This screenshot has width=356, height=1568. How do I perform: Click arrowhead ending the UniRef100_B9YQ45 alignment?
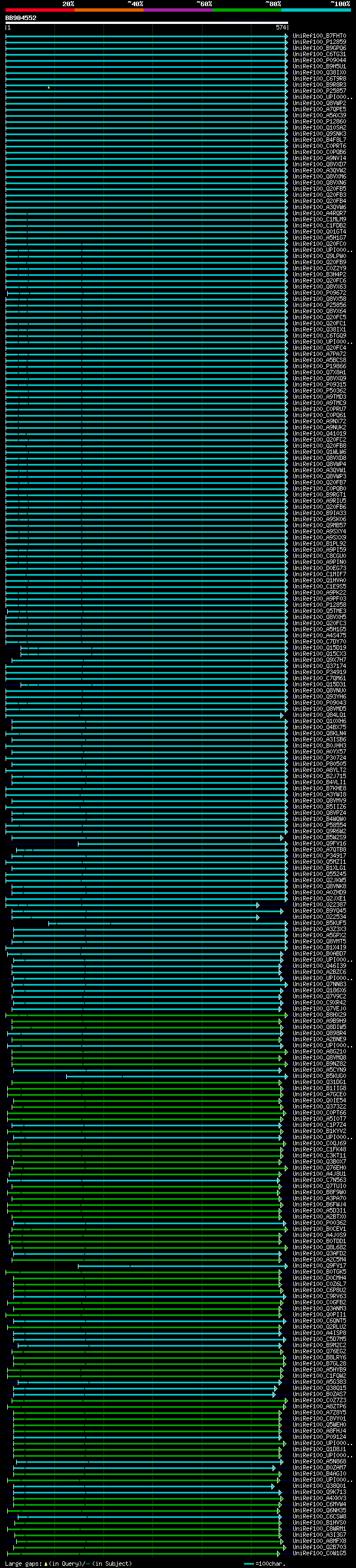click(283, 911)
